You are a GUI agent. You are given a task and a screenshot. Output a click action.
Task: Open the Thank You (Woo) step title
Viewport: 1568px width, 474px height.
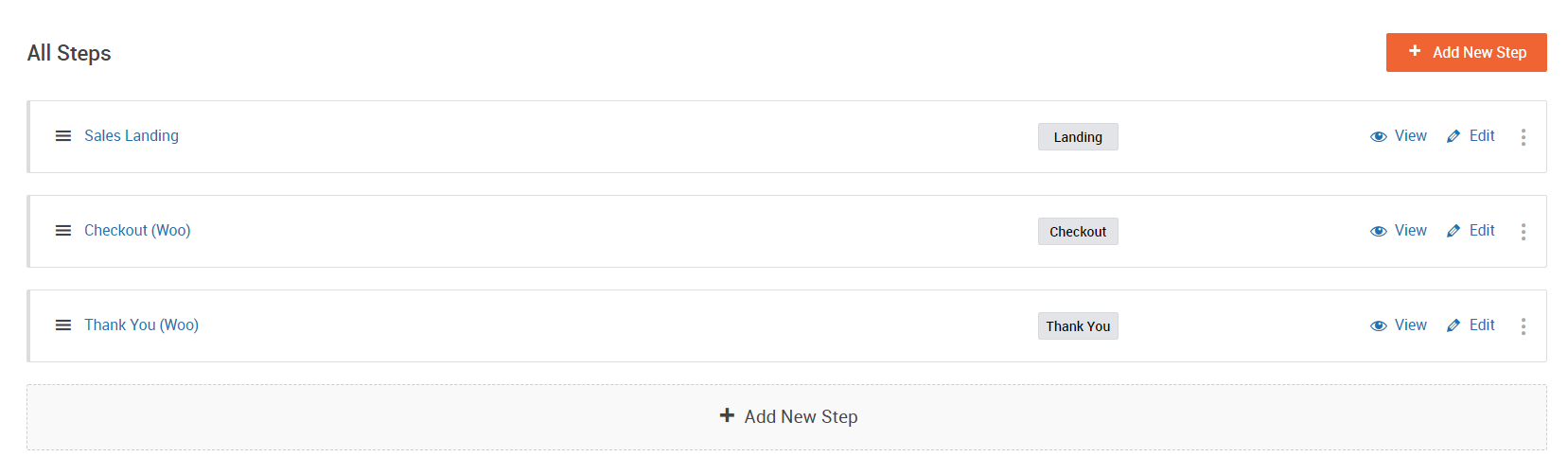pyautogui.click(x=141, y=325)
